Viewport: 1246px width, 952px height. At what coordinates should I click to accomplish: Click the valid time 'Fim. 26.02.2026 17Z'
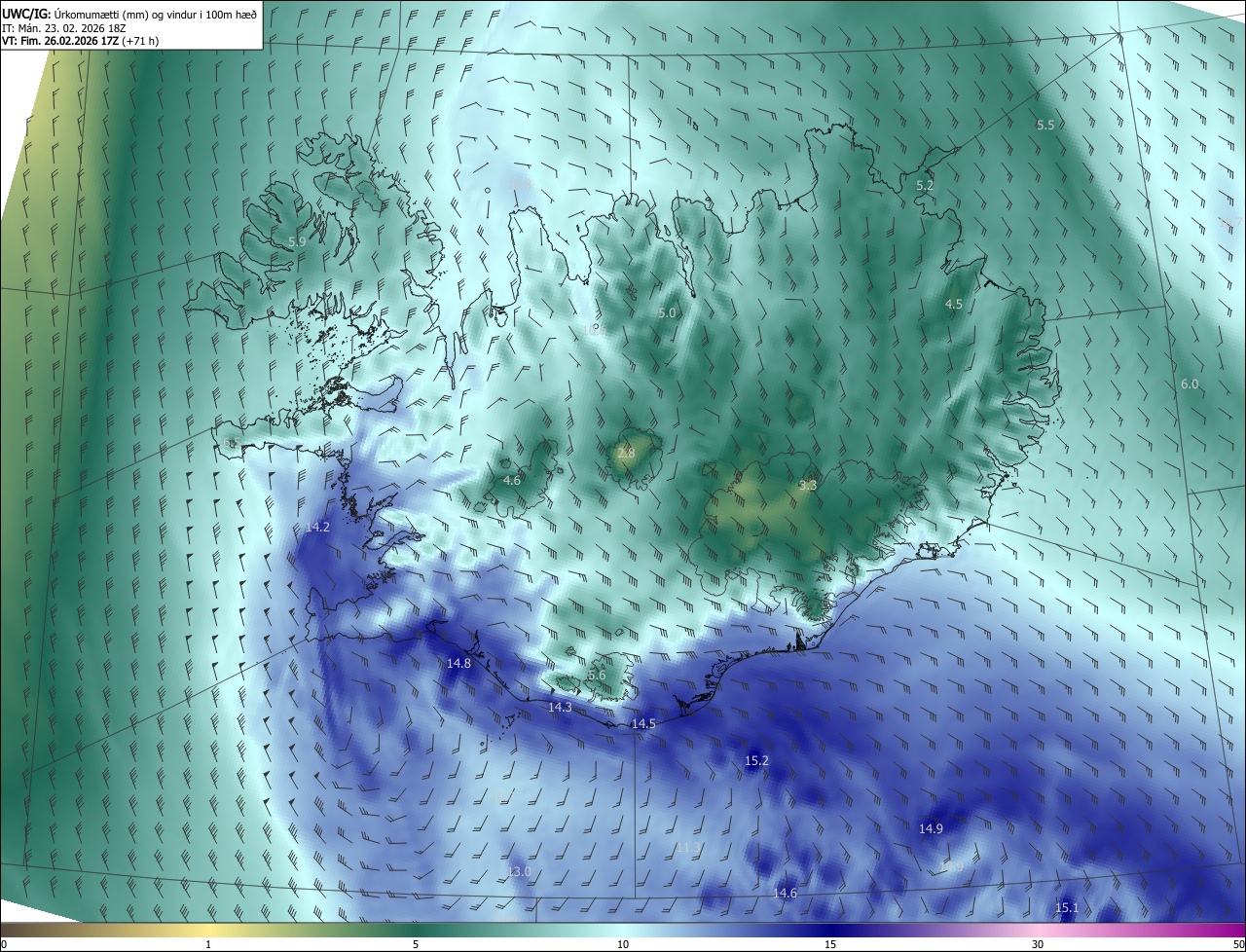[x=70, y=41]
